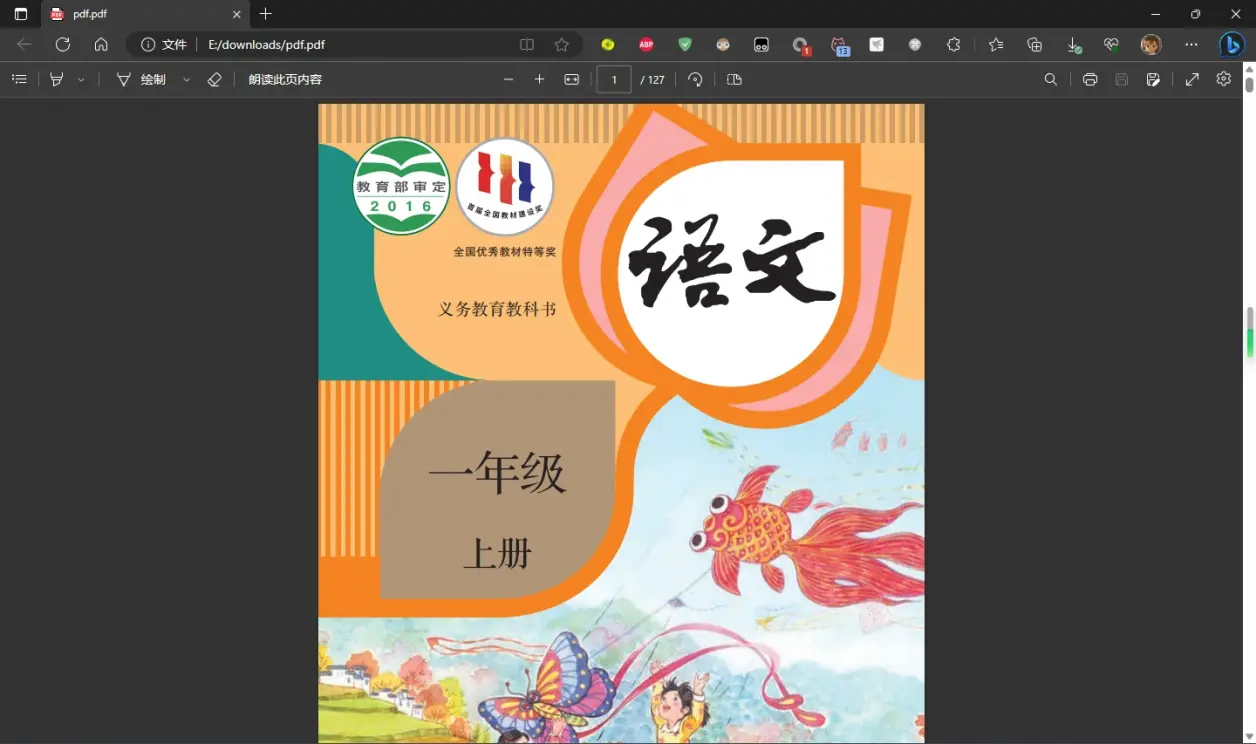Open PDF search with magnifier icon

tap(1051, 79)
